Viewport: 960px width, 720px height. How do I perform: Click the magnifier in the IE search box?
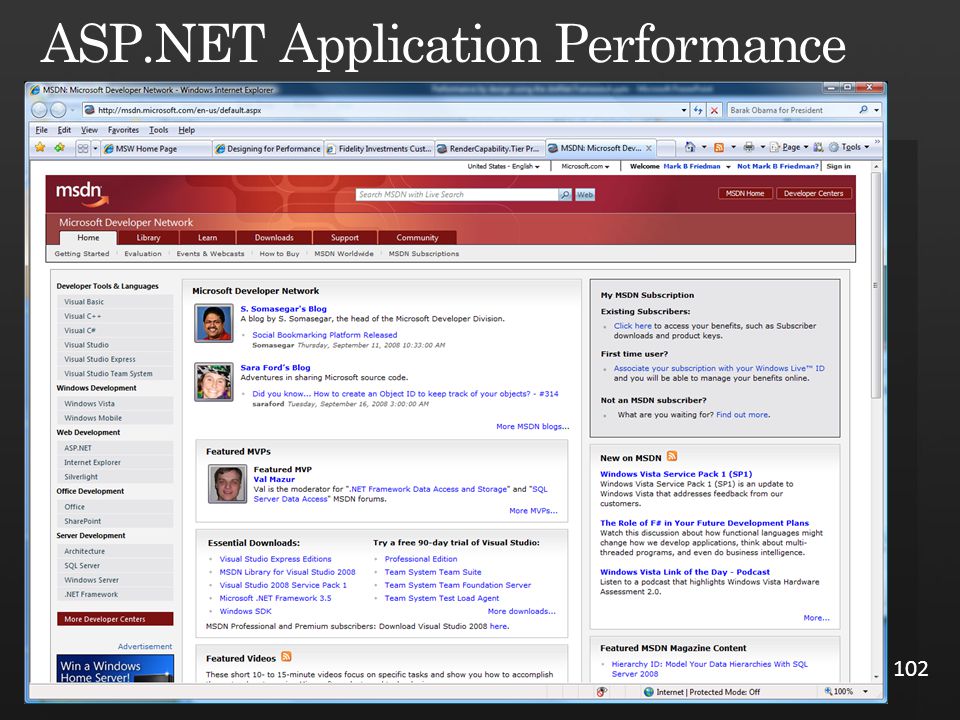coord(864,110)
